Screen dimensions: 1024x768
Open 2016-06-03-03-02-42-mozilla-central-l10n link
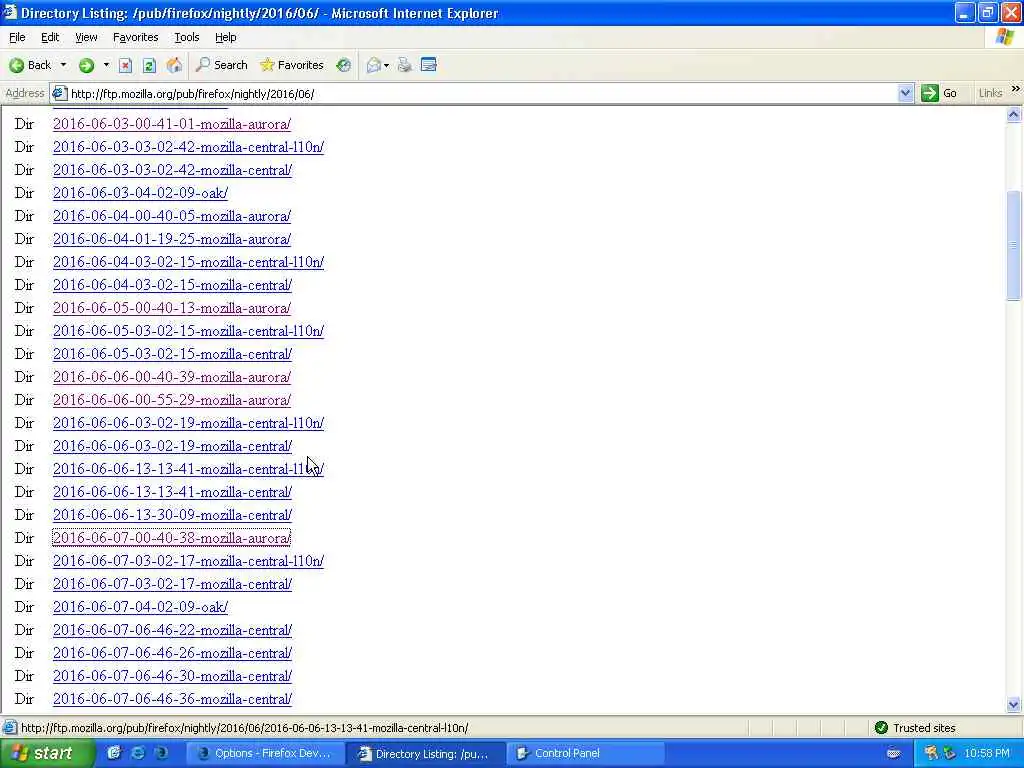pos(188,147)
